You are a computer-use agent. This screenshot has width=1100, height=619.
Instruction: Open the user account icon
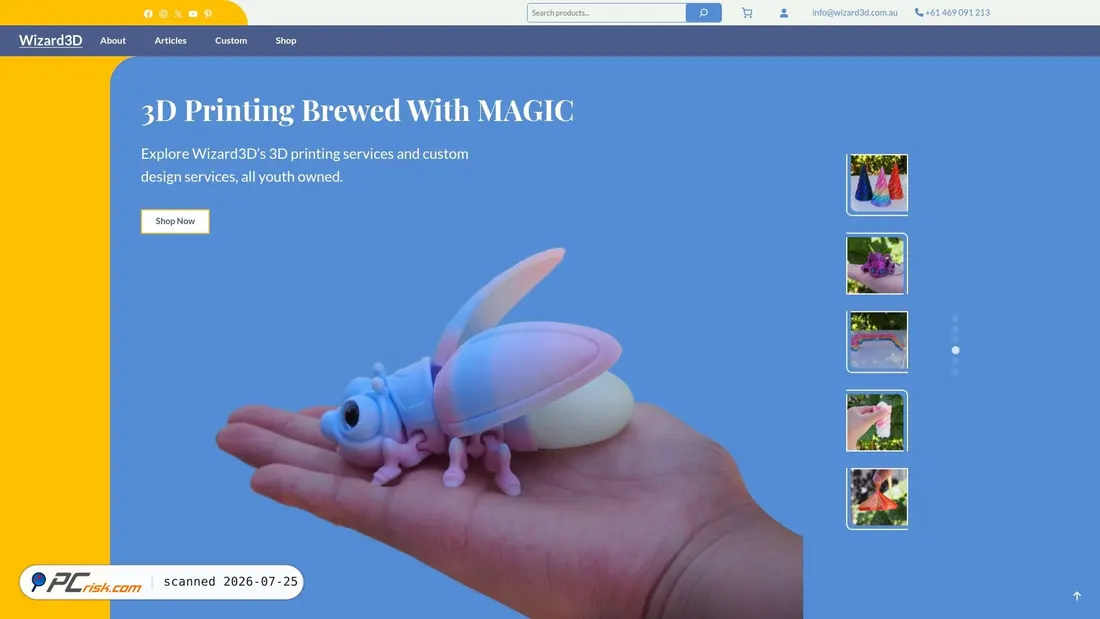pos(784,13)
